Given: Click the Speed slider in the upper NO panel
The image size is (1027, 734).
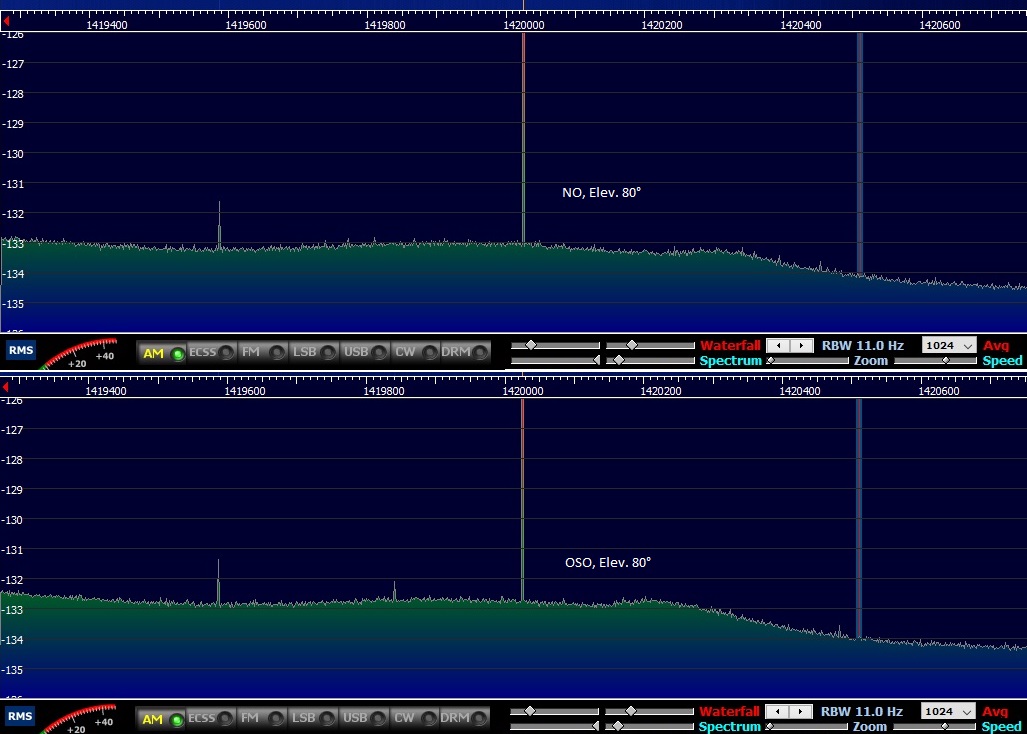Looking at the screenshot, I should [x=935, y=360].
